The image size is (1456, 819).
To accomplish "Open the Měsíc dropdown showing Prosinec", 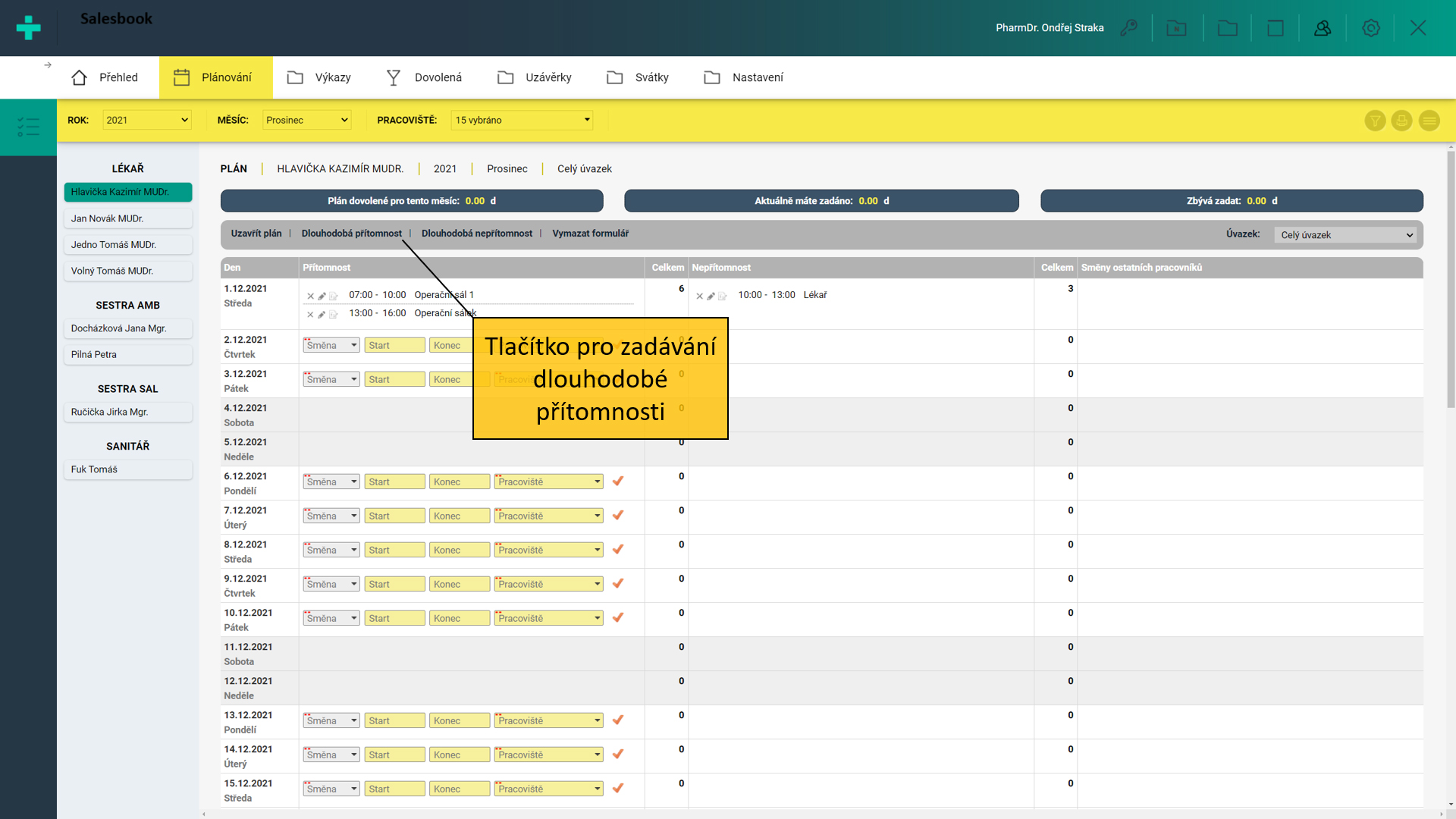I will pyautogui.click(x=307, y=120).
